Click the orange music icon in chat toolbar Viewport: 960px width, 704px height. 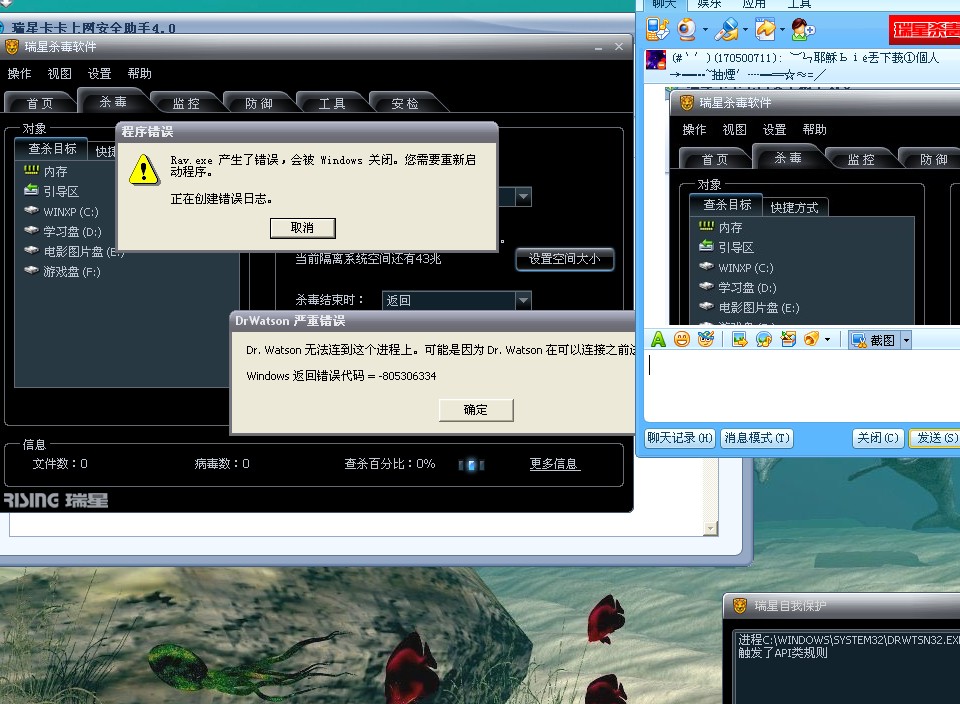click(x=811, y=339)
